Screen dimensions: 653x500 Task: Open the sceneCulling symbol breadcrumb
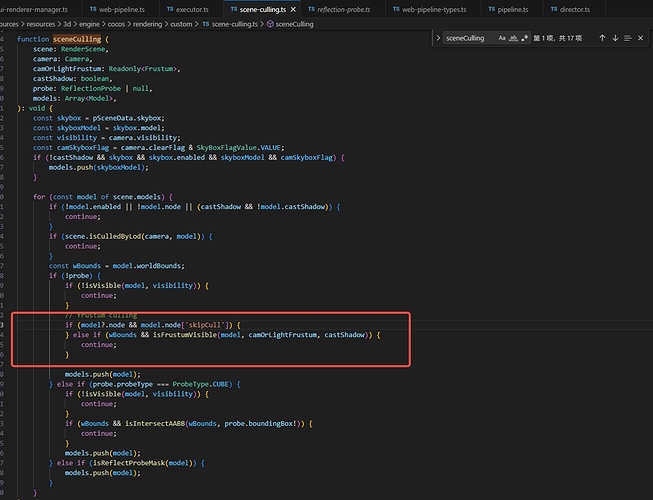tap(294, 24)
